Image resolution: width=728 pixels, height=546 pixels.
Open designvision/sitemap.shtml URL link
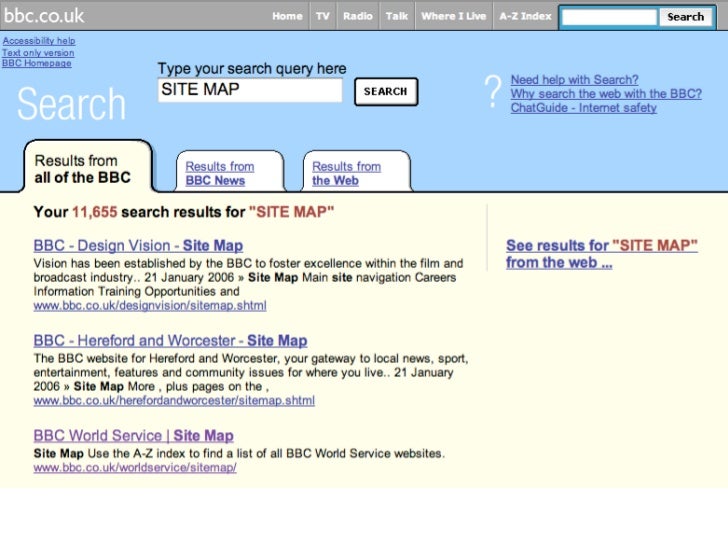(150, 306)
